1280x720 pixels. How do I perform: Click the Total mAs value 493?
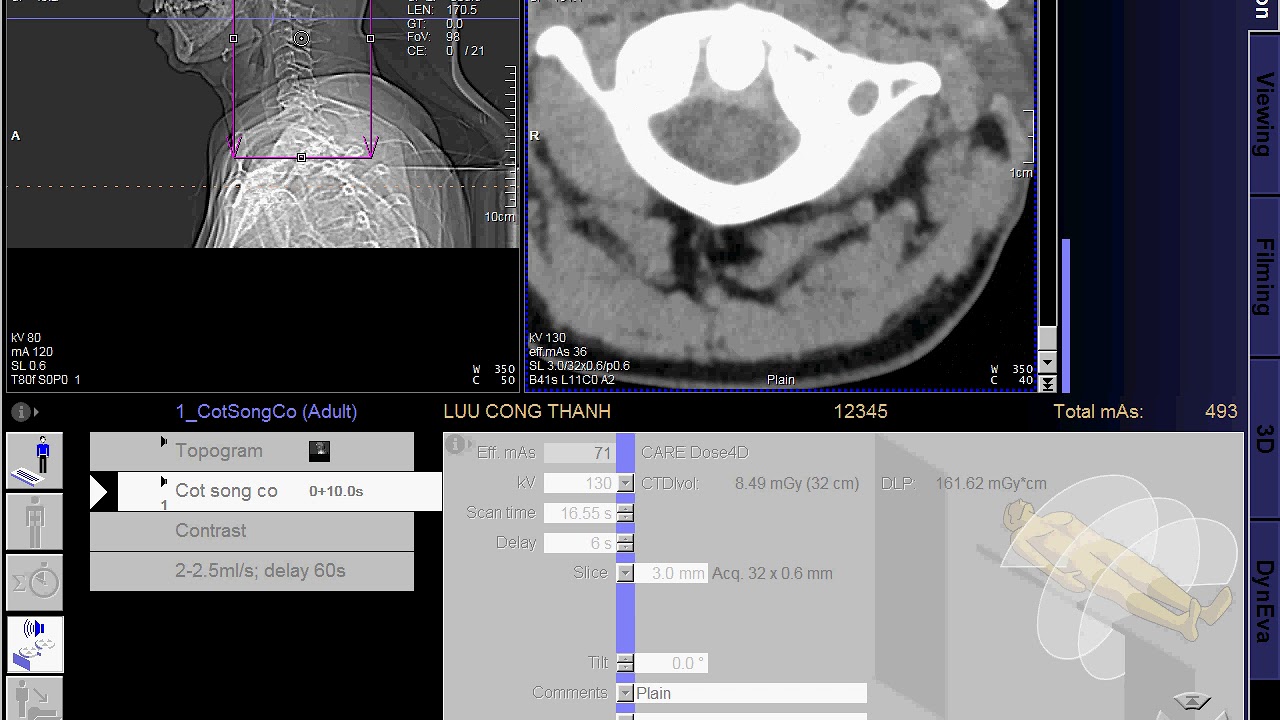(x=1221, y=411)
